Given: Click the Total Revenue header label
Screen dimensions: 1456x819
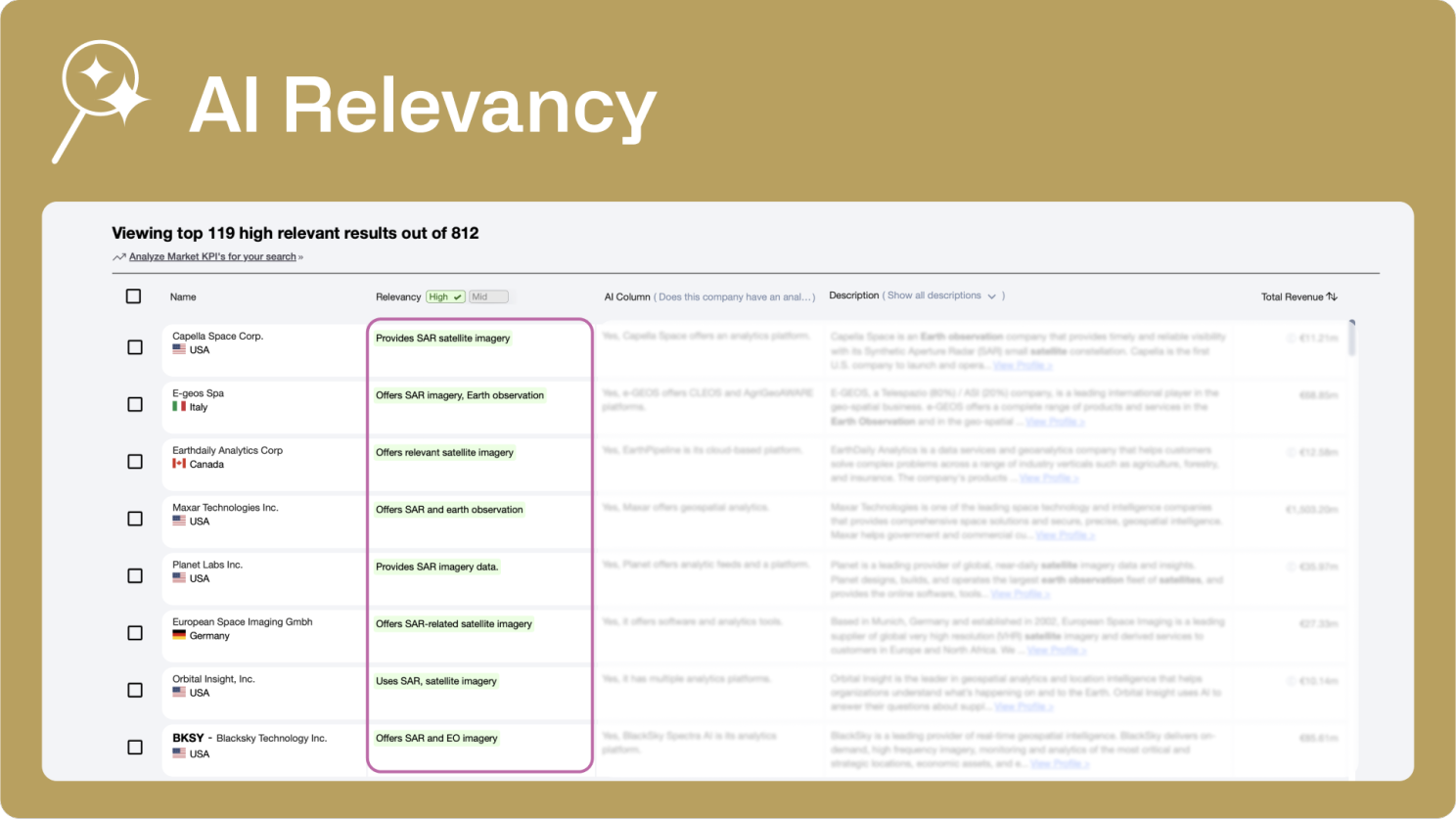Looking at the screenshot, I should pyautogui.click(x=1292, y=296).
